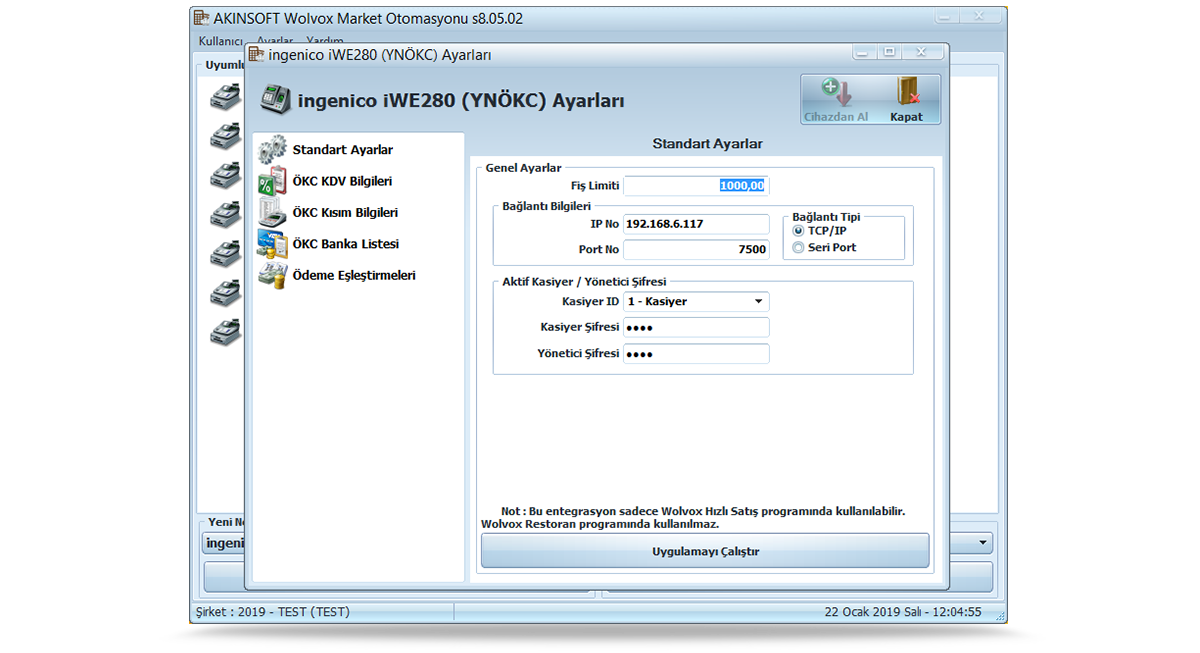Click the Port No input field

point(696,250)
